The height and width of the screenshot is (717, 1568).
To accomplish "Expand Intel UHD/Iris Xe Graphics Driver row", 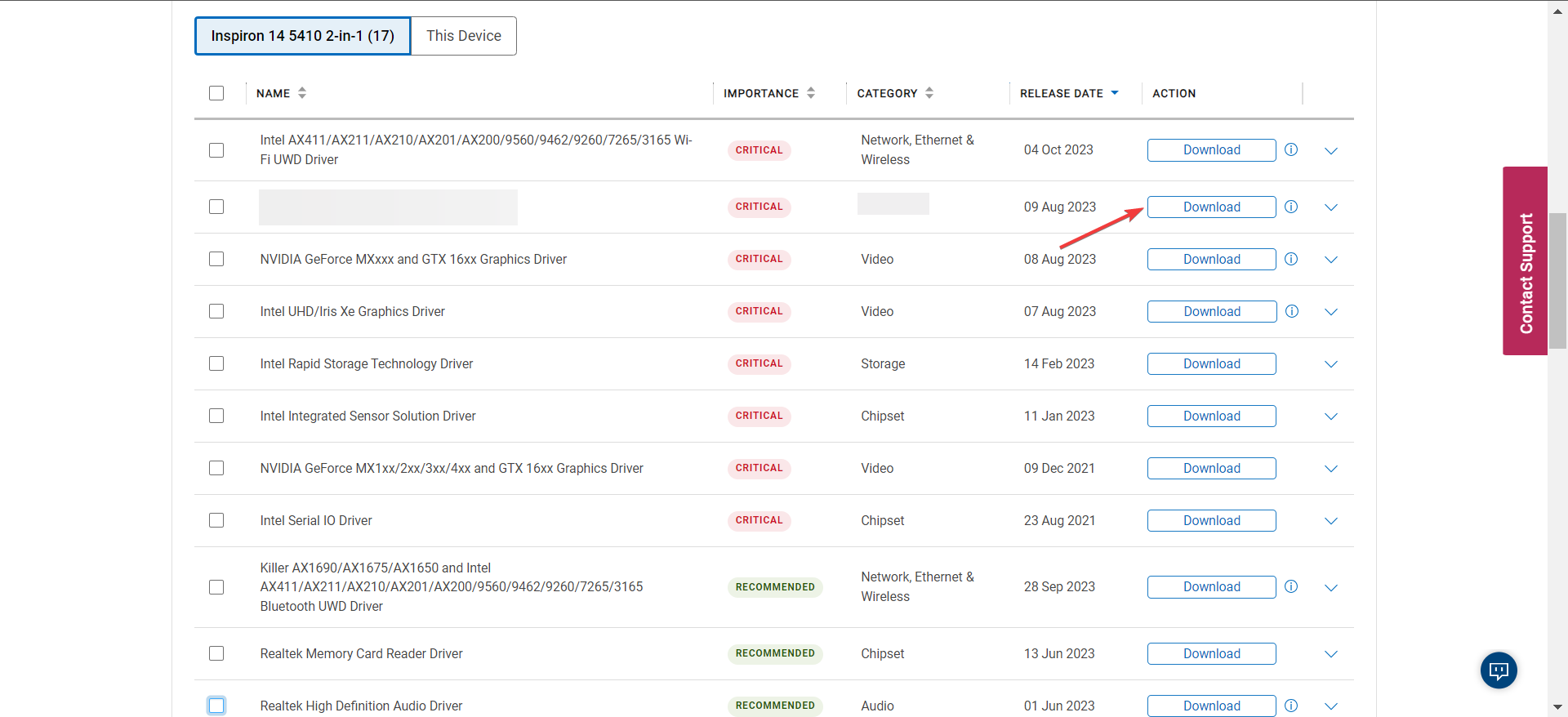I will coord(1331,312).
